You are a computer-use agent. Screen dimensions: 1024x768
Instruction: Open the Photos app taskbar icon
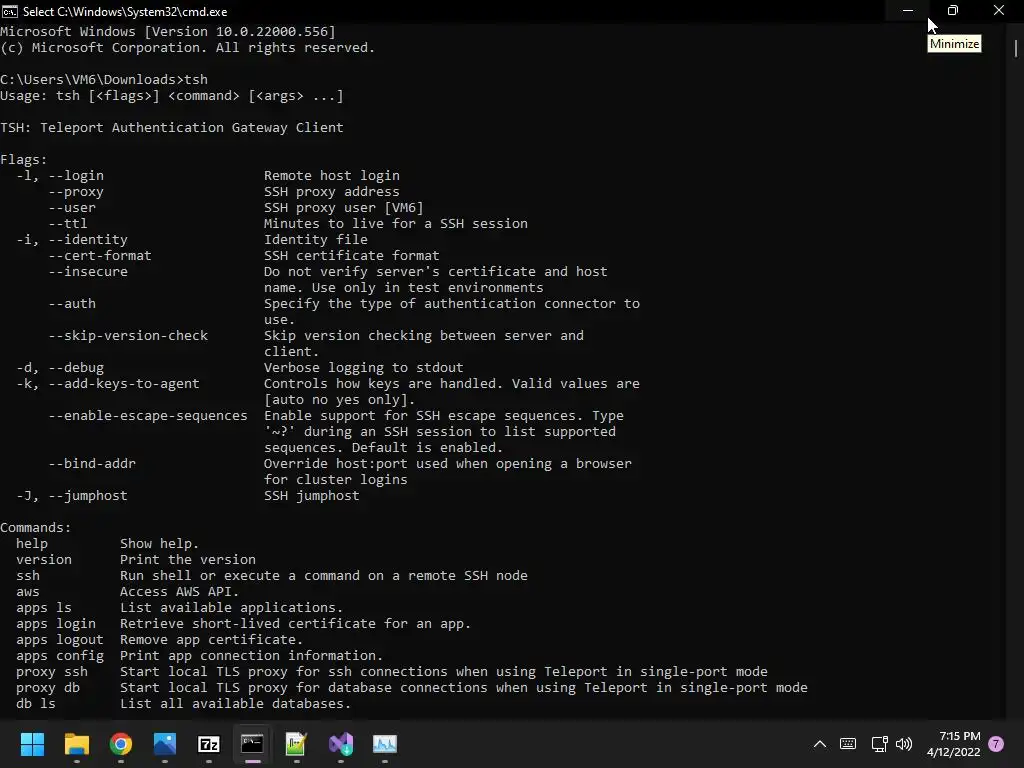coord(165,744)
